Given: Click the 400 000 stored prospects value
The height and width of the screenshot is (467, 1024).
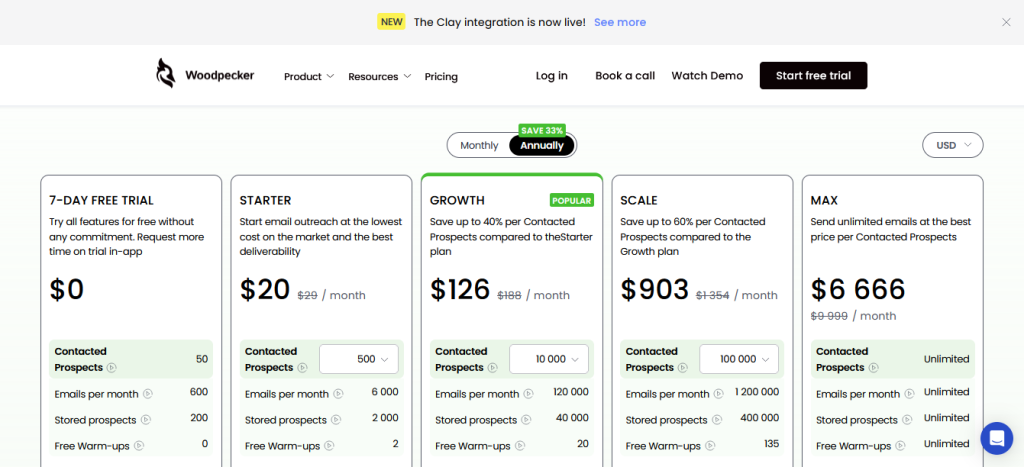Looking at the screenshot, I should pyautogui.click(x=760, y=418).
